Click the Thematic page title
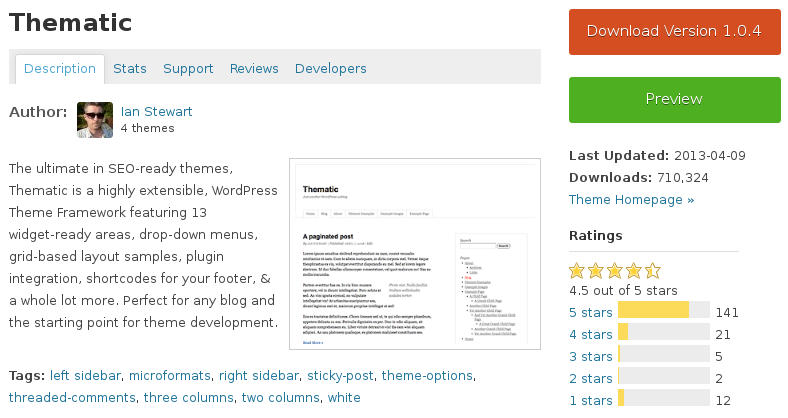The image size is (788, 418). (70, 23)
